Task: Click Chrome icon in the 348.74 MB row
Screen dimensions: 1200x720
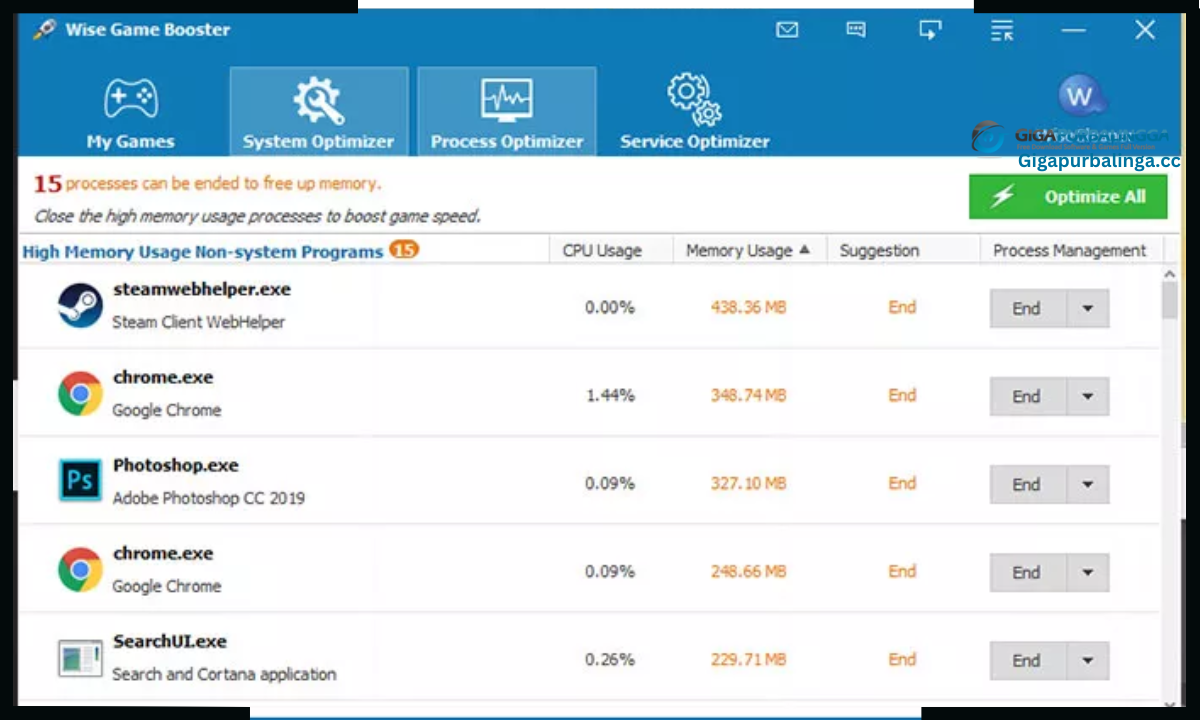Action: click(80, 393)
